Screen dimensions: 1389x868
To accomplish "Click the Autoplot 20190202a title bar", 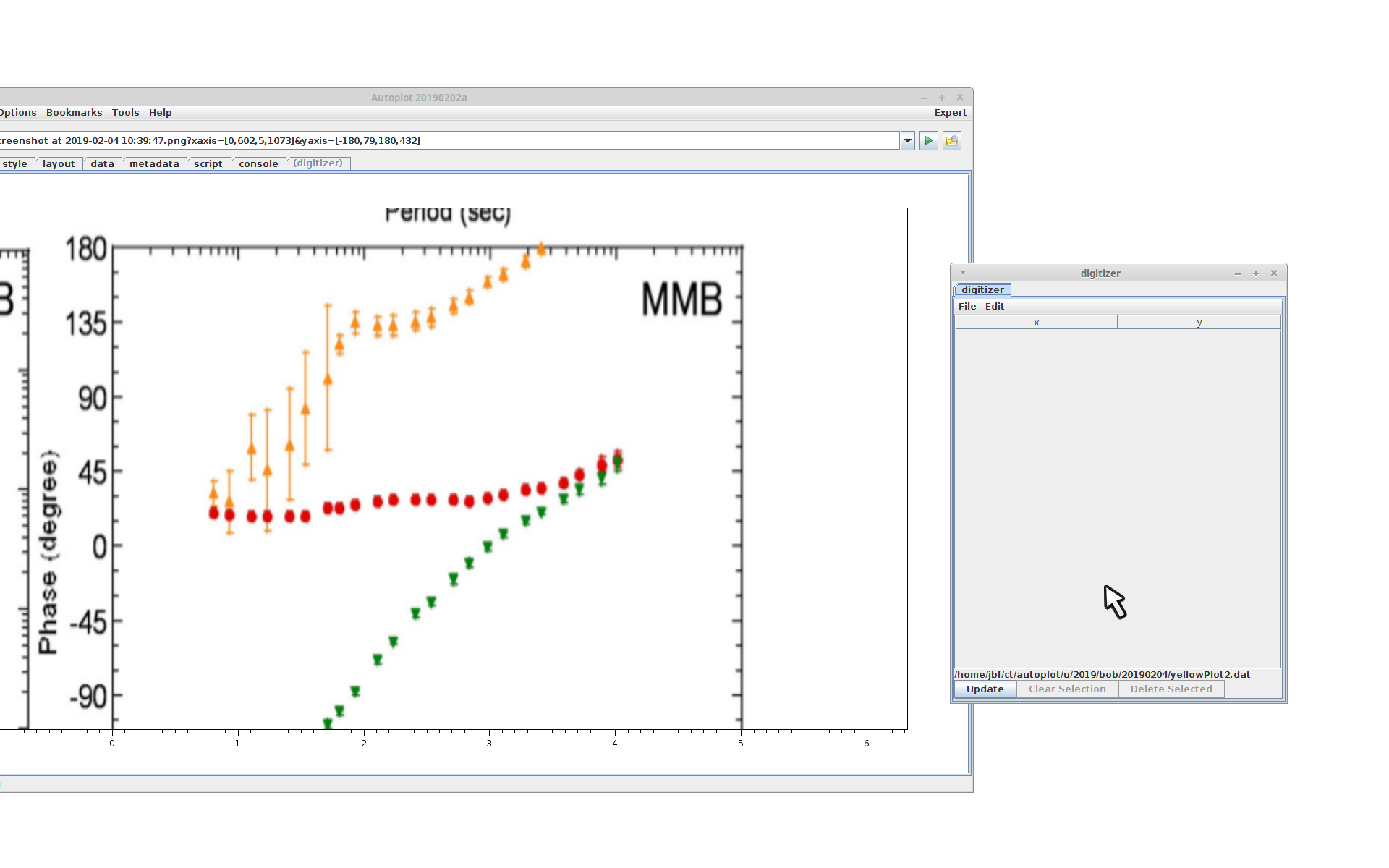I will point(419,98).
